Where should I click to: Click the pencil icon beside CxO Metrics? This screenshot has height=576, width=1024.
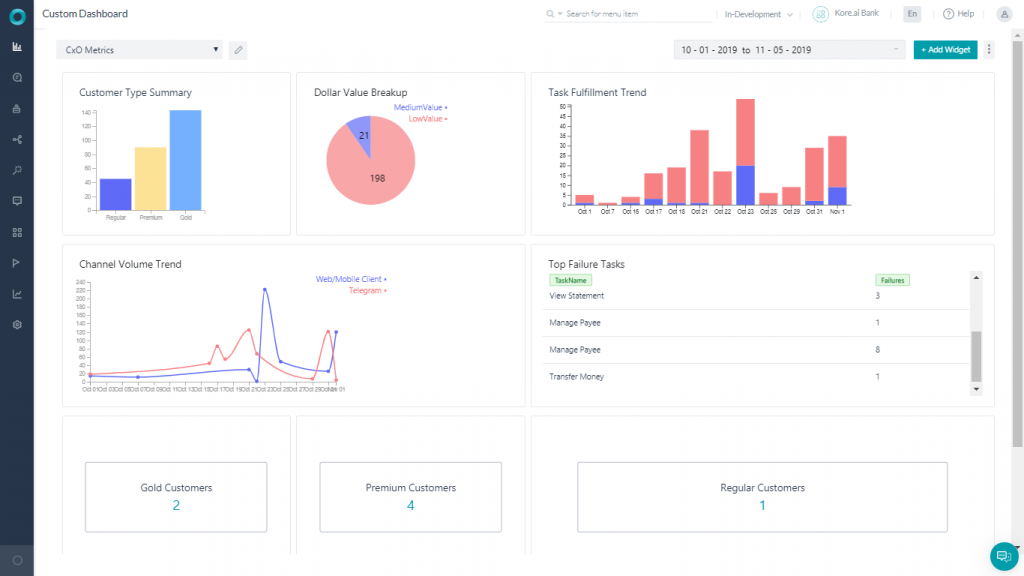pyautogui.click(x=237, y=49)
